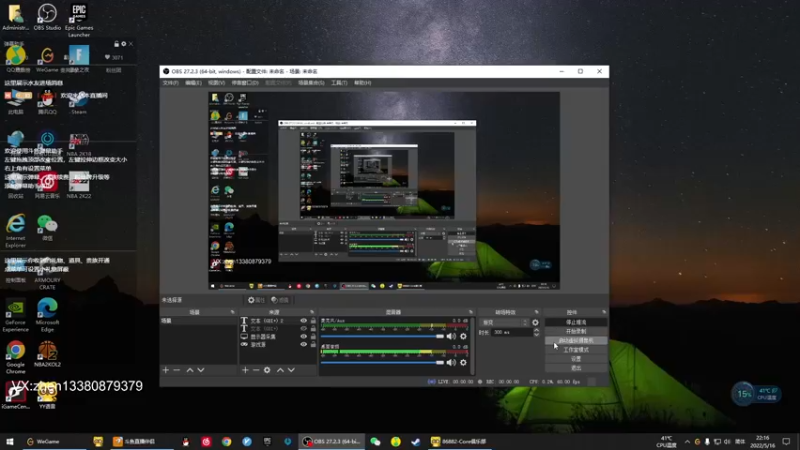Click the exit button in controls
This screenshot has width=800, height=450.
coord(576,368)
